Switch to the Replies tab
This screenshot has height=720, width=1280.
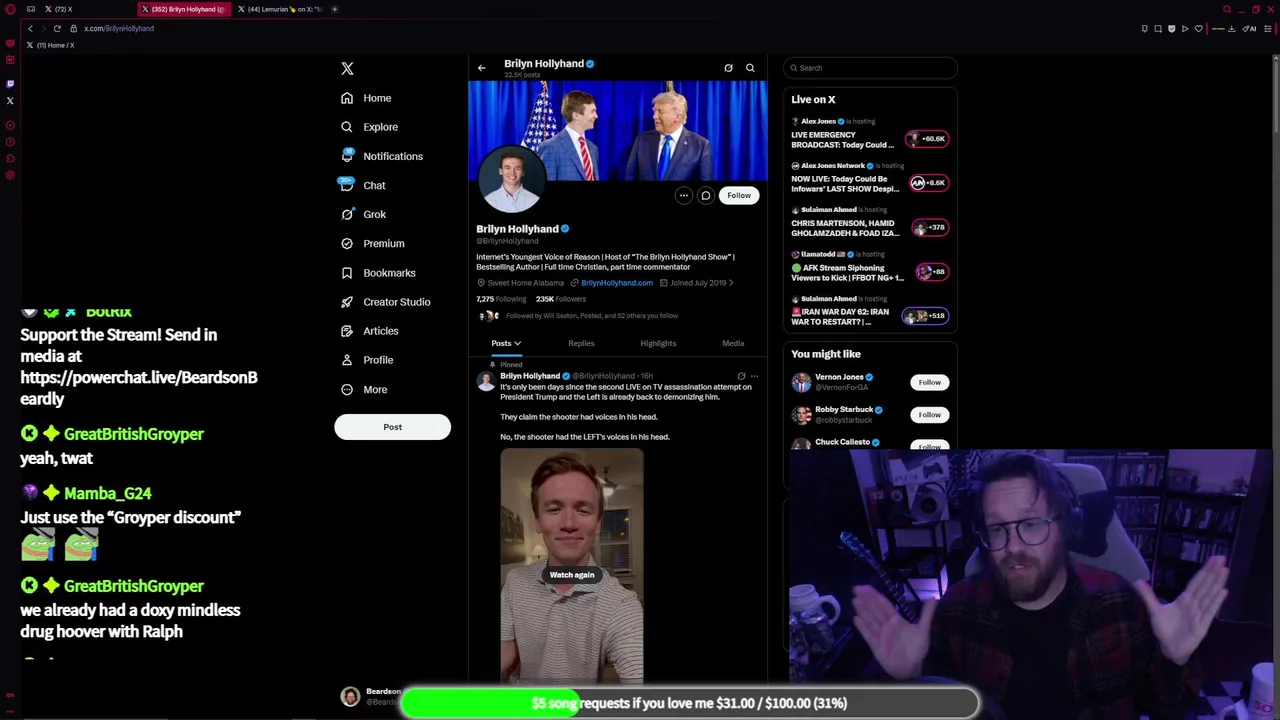(581, 343)
